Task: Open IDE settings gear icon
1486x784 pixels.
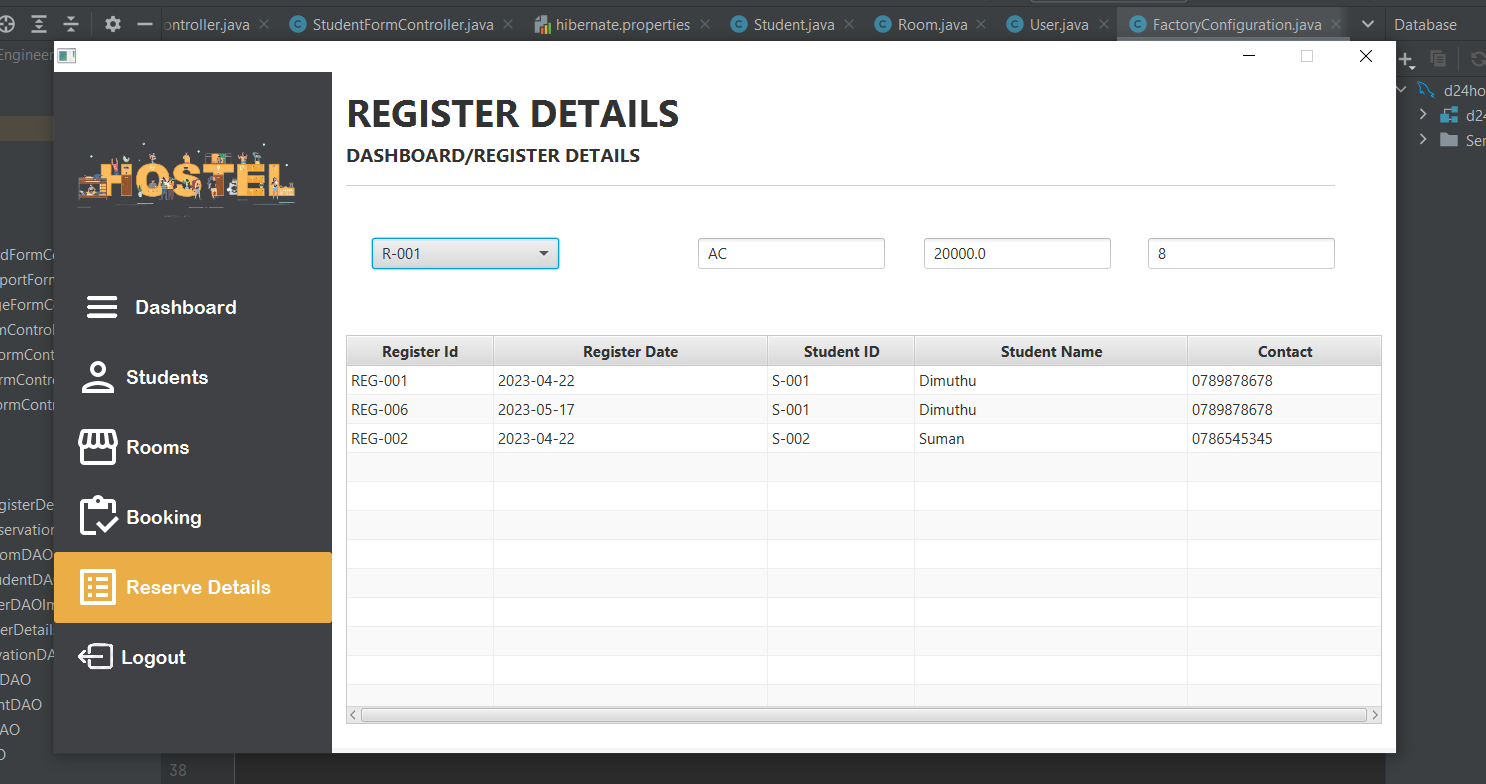Action: pyautogui.click(x=112, y=24)
